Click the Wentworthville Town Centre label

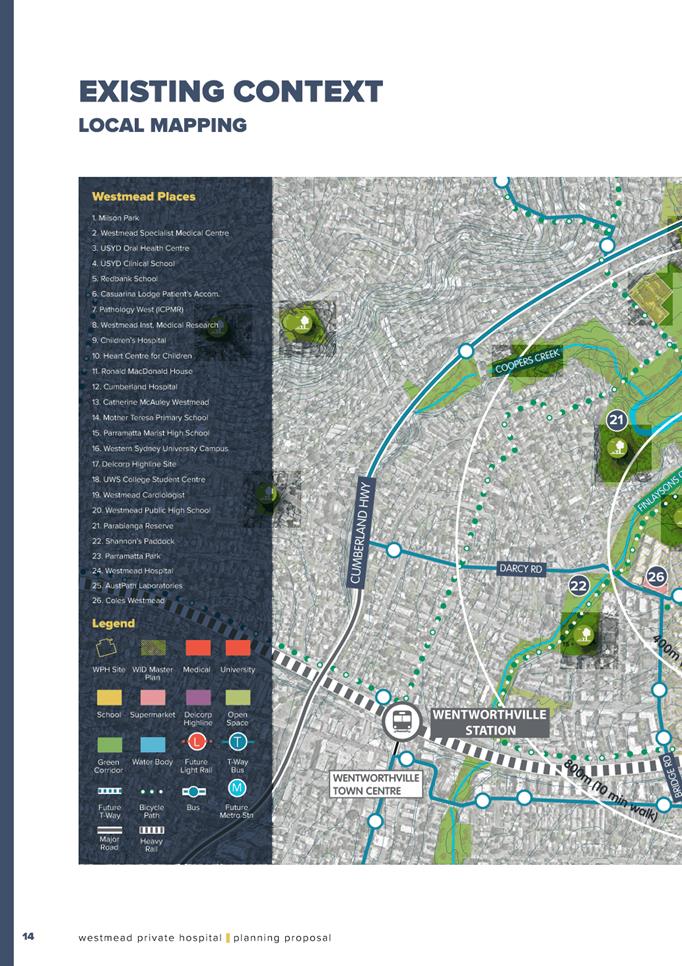[x=376, y=783]
